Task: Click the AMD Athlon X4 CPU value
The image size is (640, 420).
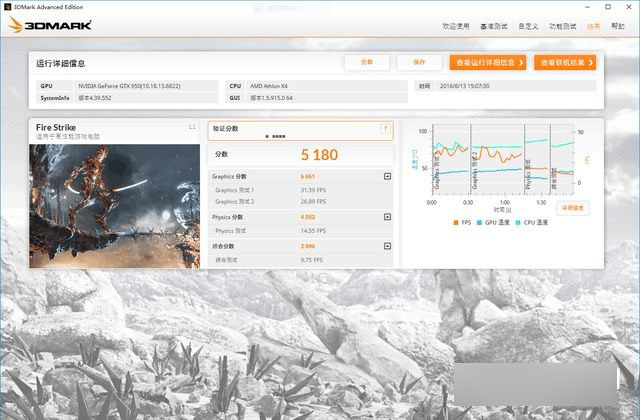Action: click(x=269, y=86)
